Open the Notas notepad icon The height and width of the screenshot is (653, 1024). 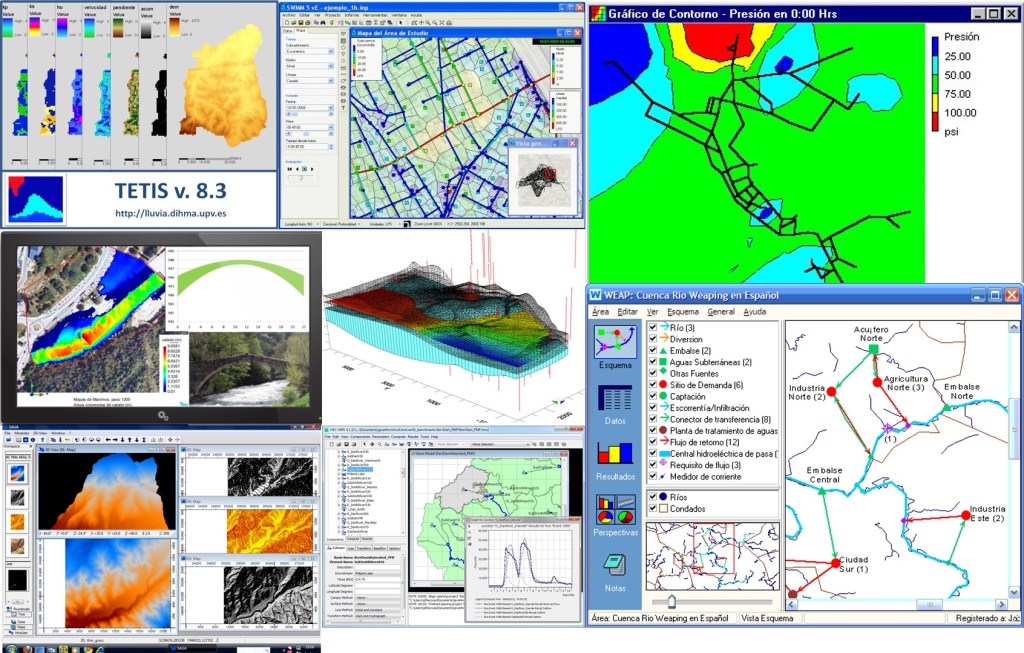pyautogui.click(x=614, y=566)
